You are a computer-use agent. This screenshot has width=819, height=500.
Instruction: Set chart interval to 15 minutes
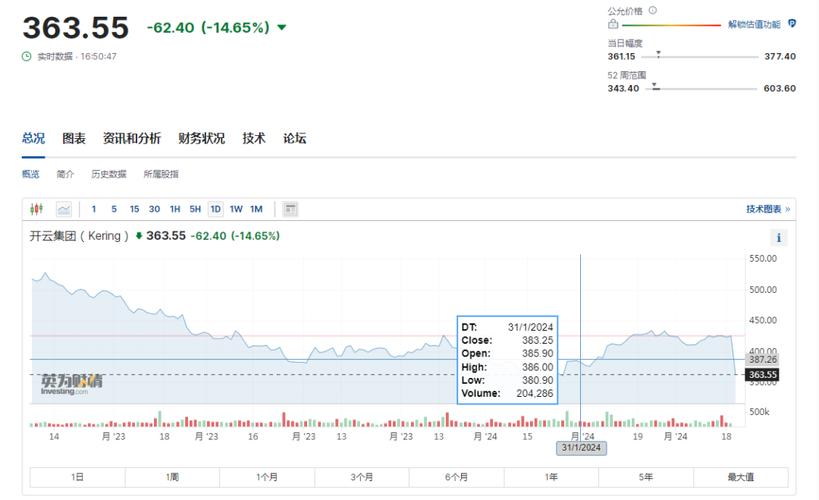click(134, 209)
